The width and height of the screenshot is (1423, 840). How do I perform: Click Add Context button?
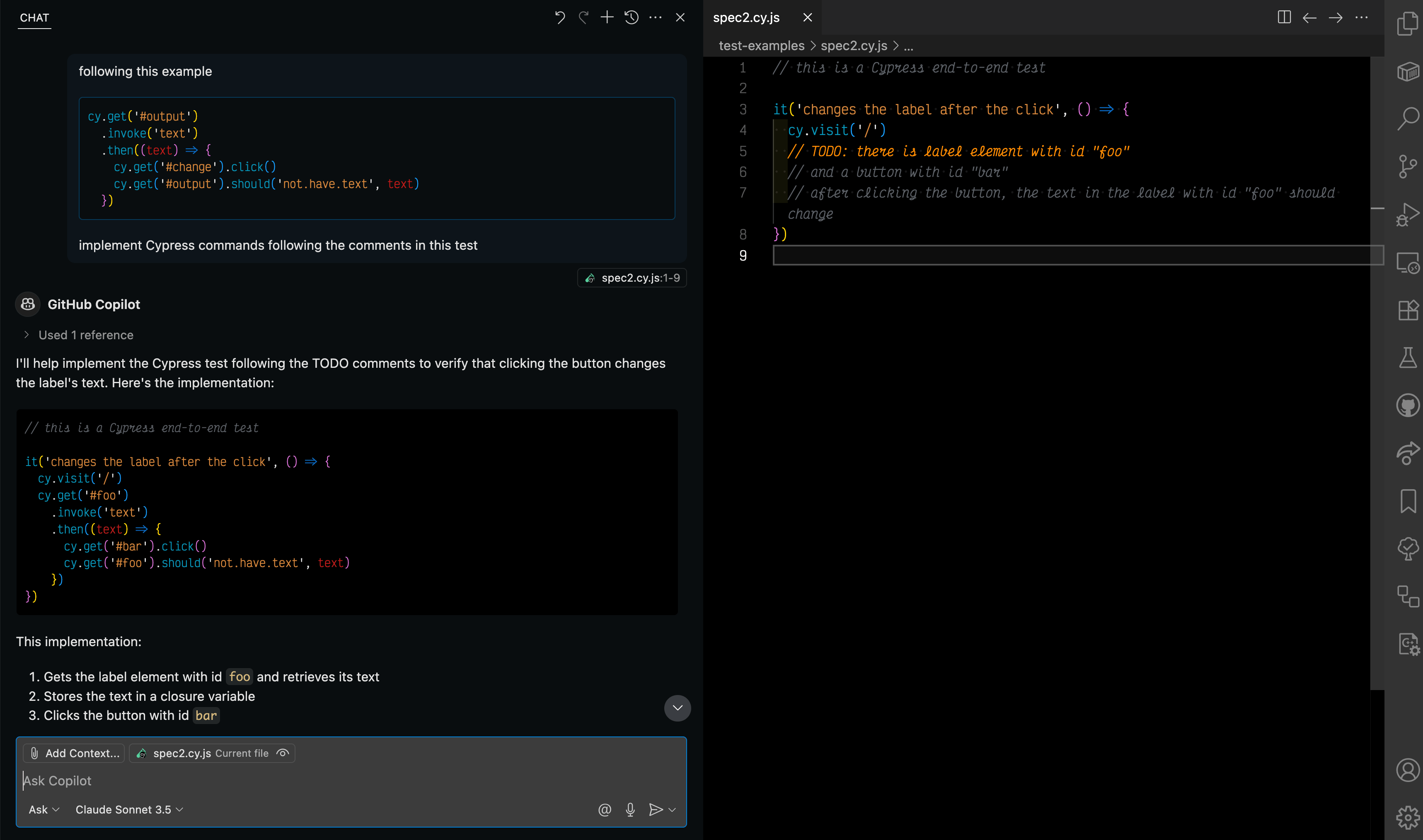pyautogui.click(x=74, y=753)
